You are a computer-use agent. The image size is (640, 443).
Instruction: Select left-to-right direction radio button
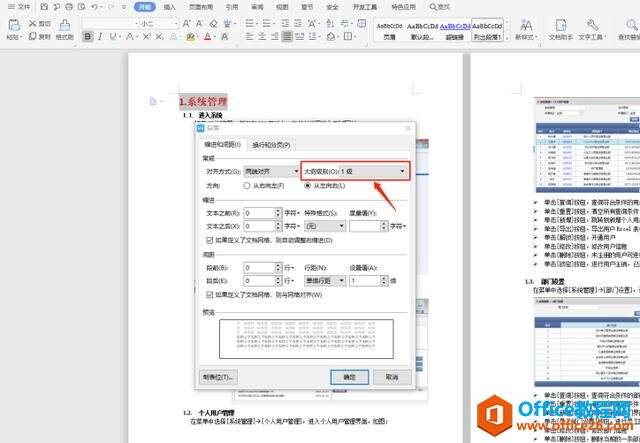308,185
